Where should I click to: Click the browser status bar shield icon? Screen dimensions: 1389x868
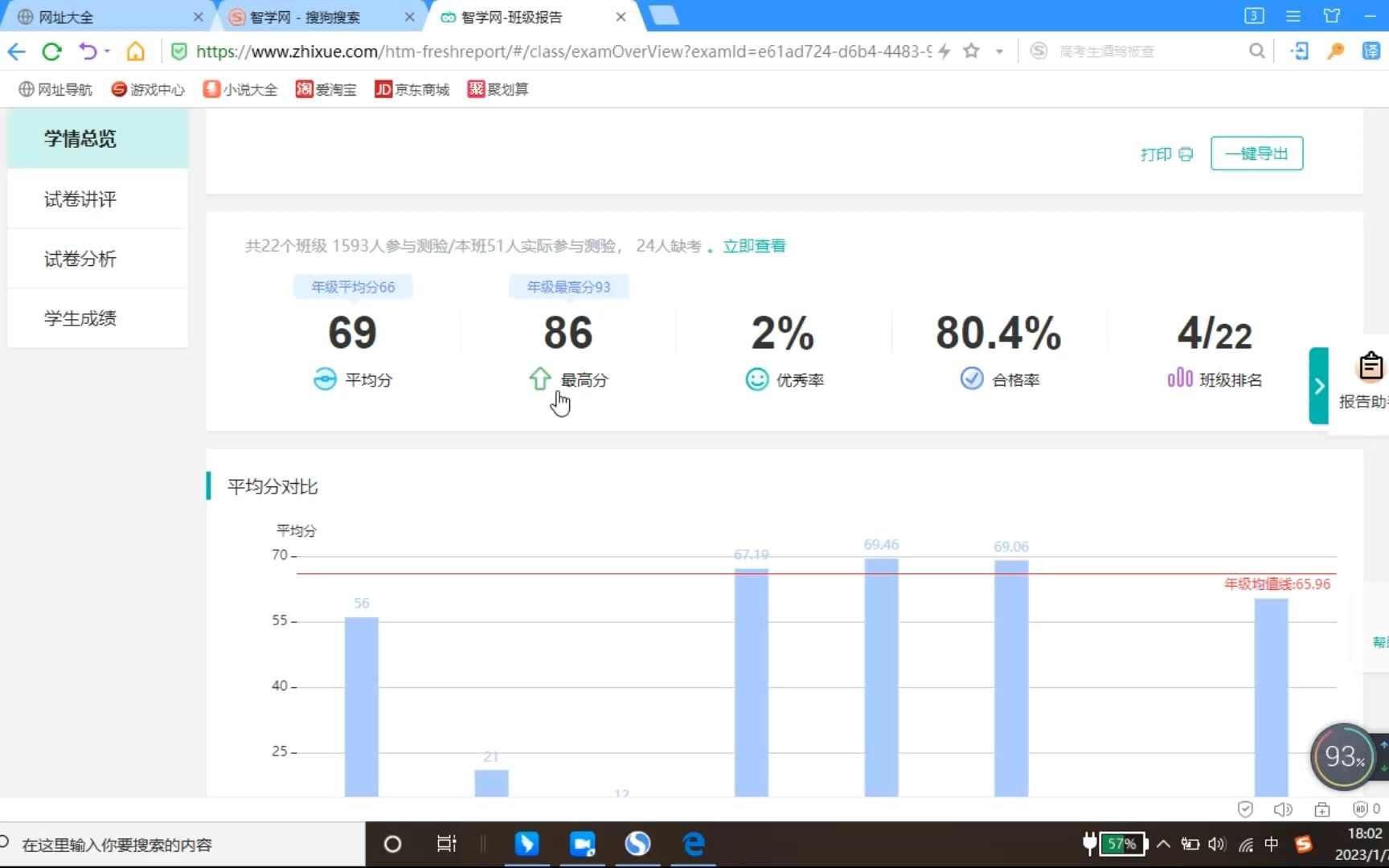click(1245, 809)
